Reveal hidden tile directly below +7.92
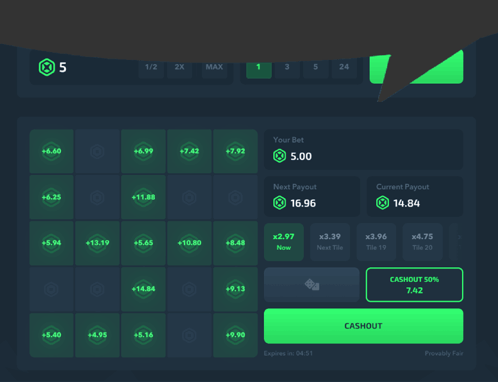This screenshot has width=498, height=382. click(235, 197)
